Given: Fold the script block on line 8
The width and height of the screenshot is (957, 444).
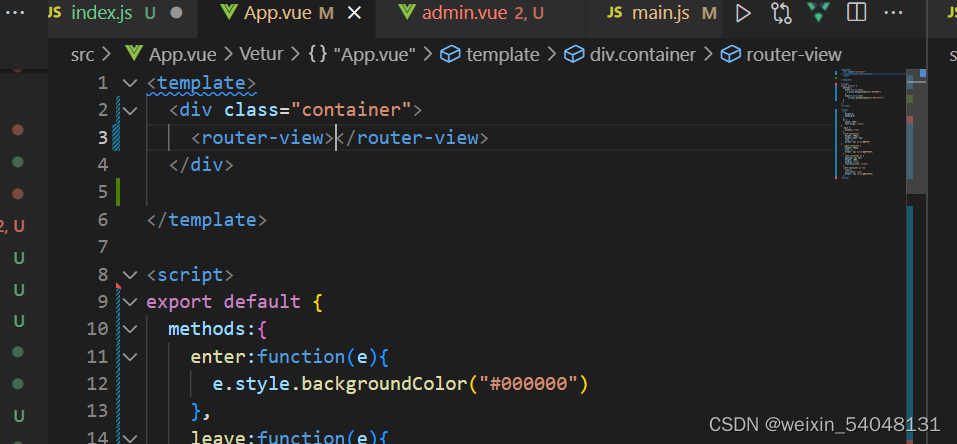Looking at the screenshot, I should click(x=130, y=275).
